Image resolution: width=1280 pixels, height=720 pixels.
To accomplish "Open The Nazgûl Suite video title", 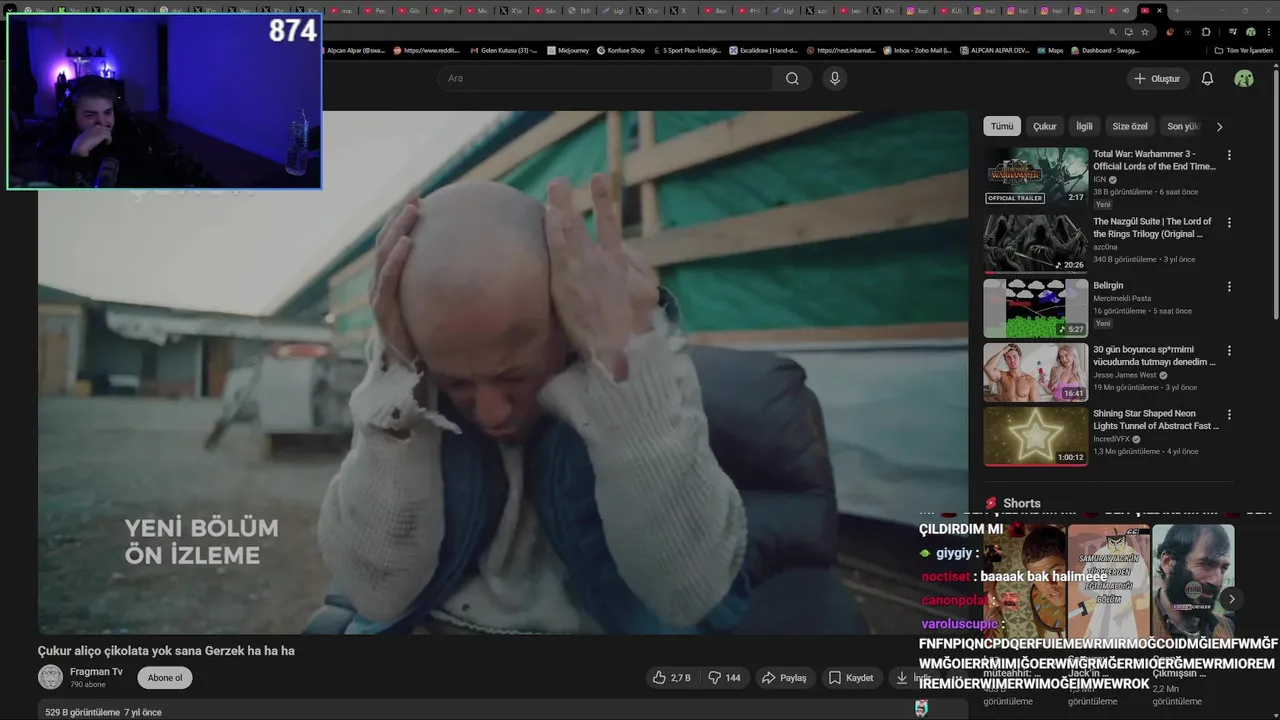I will click(1152, 227).
